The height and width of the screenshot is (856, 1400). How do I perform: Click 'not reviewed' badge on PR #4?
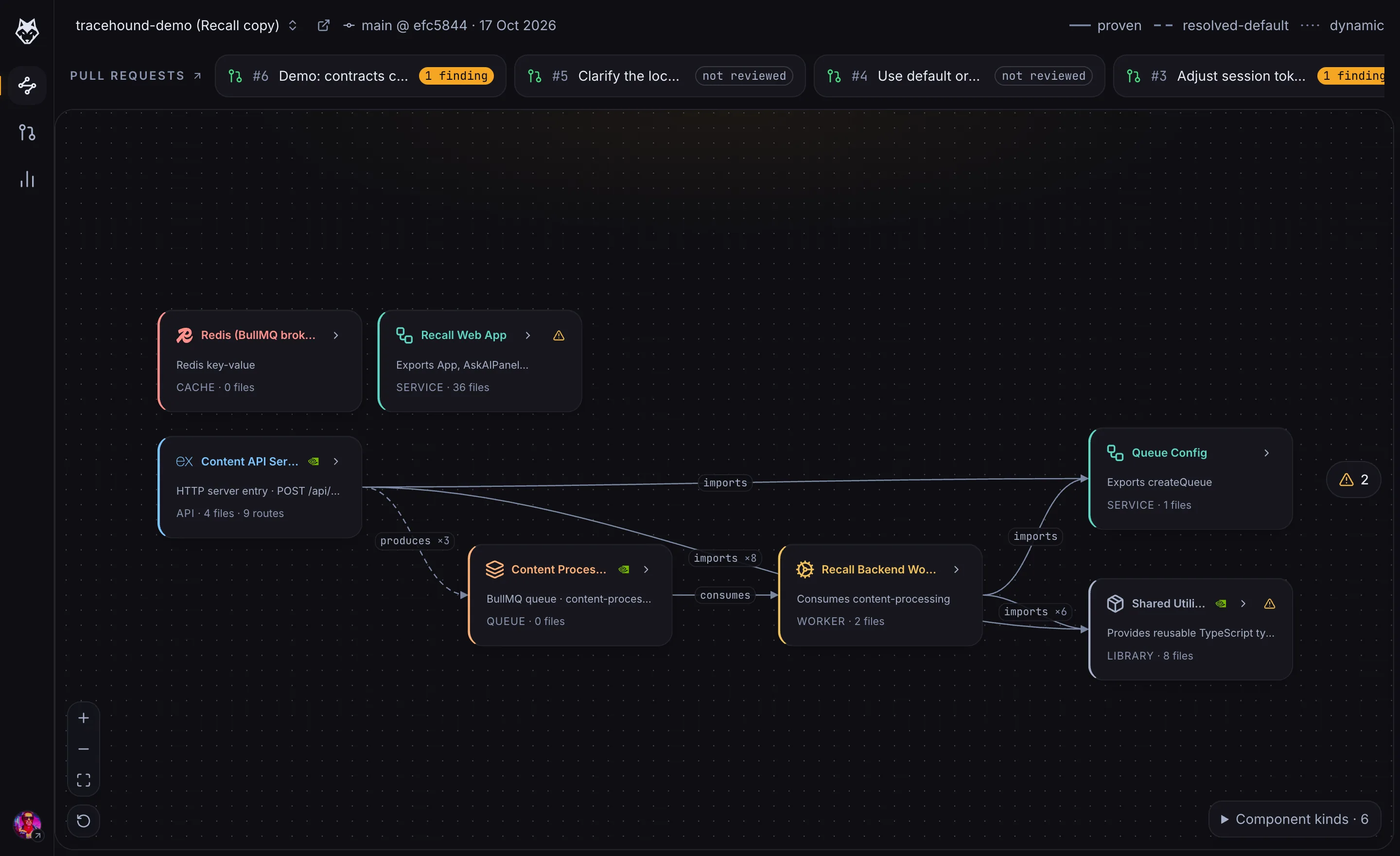point(1043,75)
